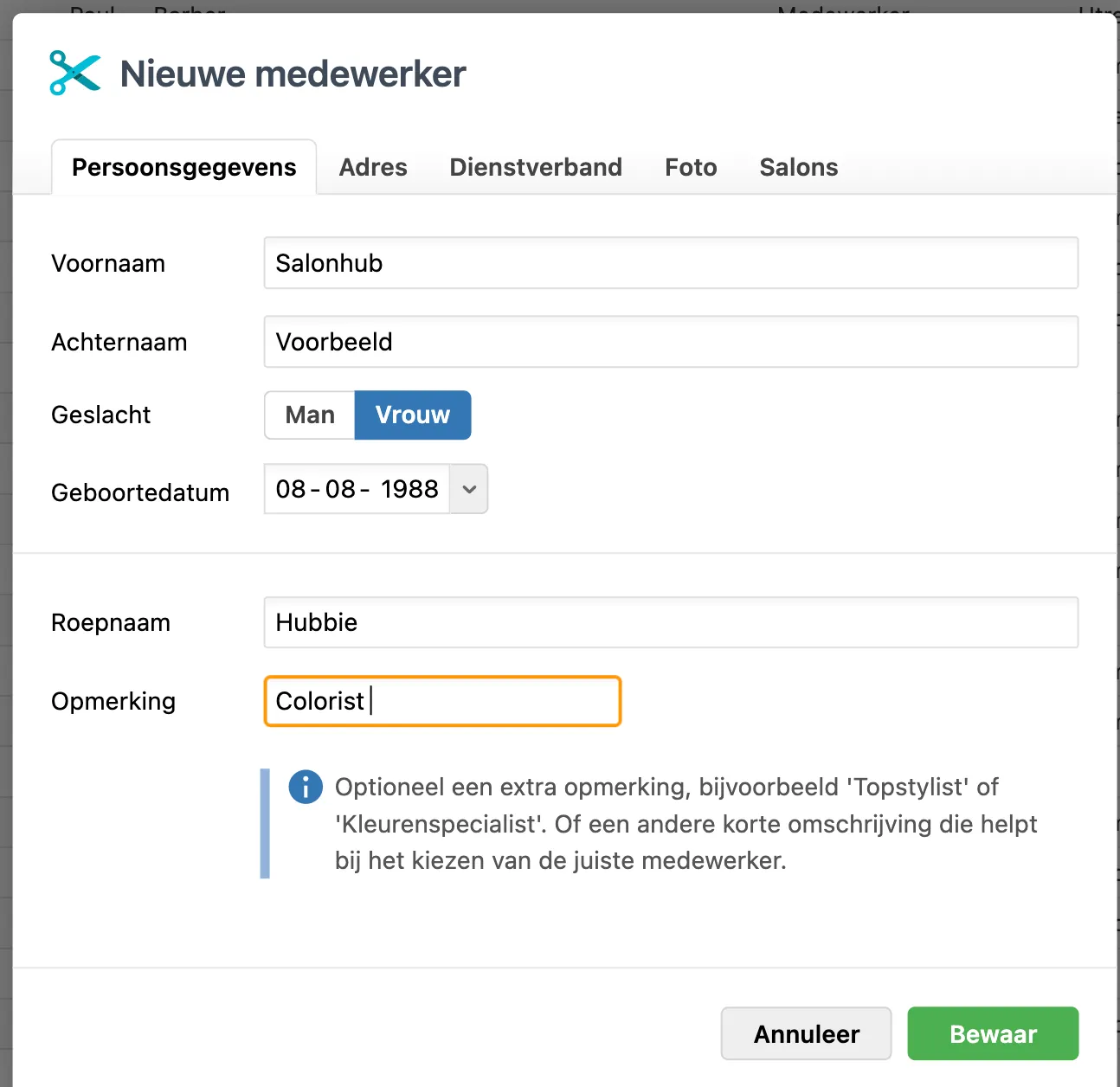
Task: Open the Dienstverband tab
Action: [536, 167]
